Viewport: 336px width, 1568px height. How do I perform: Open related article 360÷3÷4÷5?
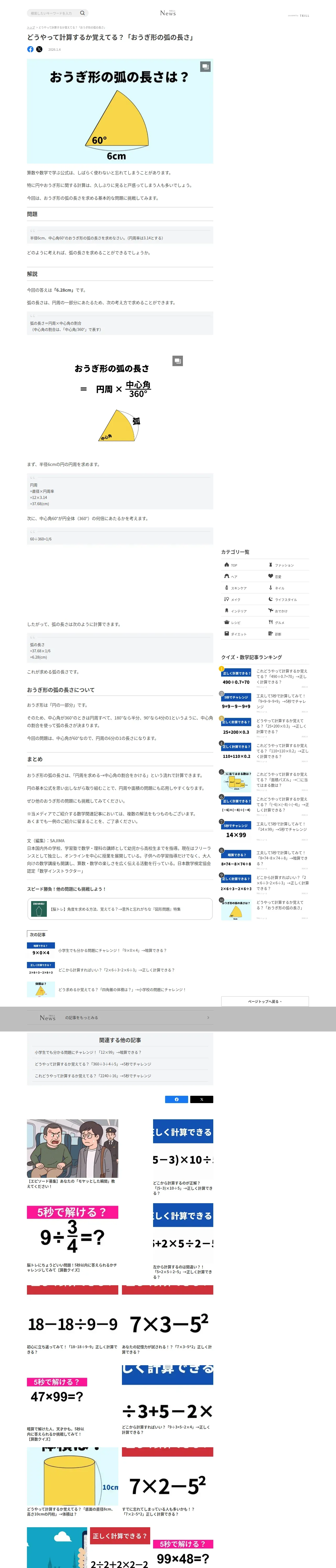click(93, 1064)
